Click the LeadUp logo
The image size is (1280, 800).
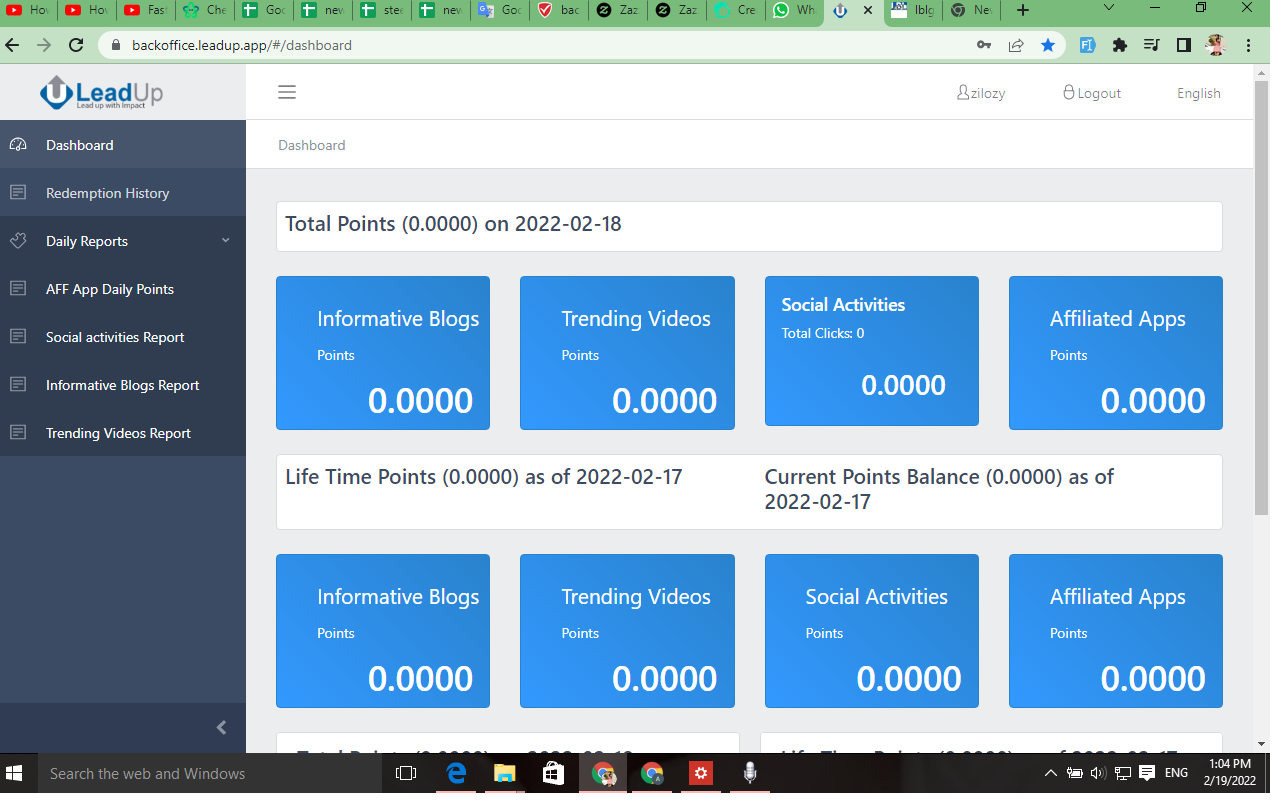coord(101,93)
